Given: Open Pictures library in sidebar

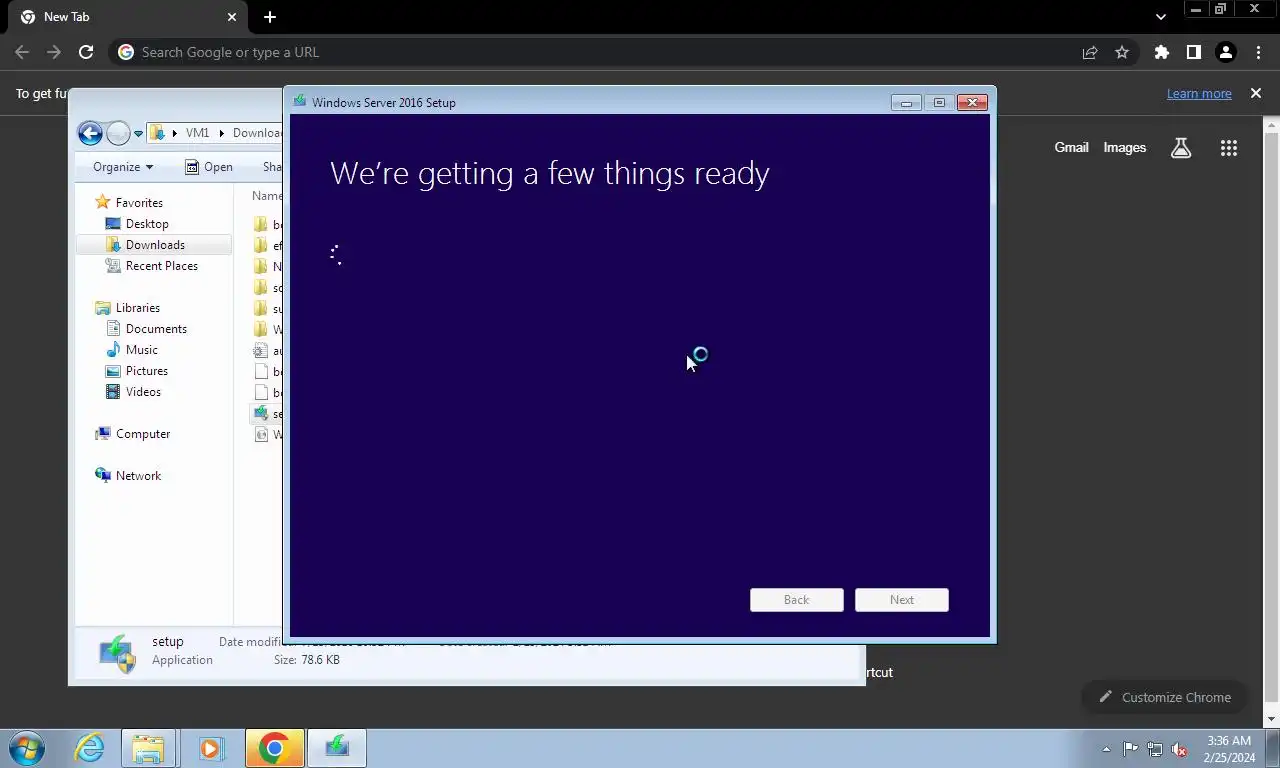Looking at the screenshot, I should [x=147, y=371].
